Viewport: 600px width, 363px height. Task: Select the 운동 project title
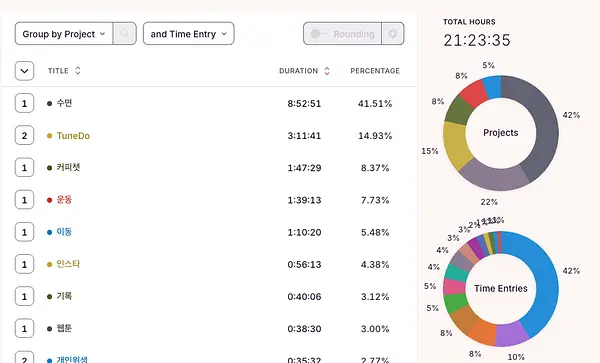pyautogui.click(x=64, y=200)
